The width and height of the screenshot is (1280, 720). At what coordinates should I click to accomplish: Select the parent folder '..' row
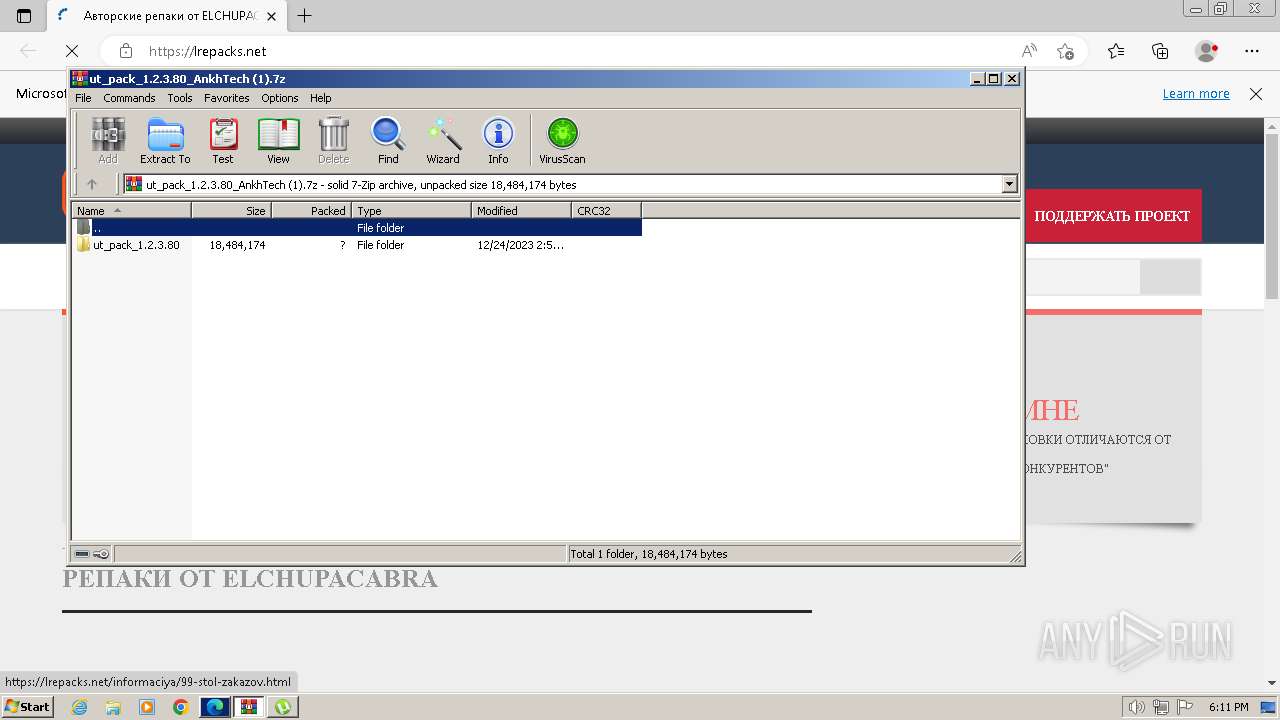click(x=357, y=228)
